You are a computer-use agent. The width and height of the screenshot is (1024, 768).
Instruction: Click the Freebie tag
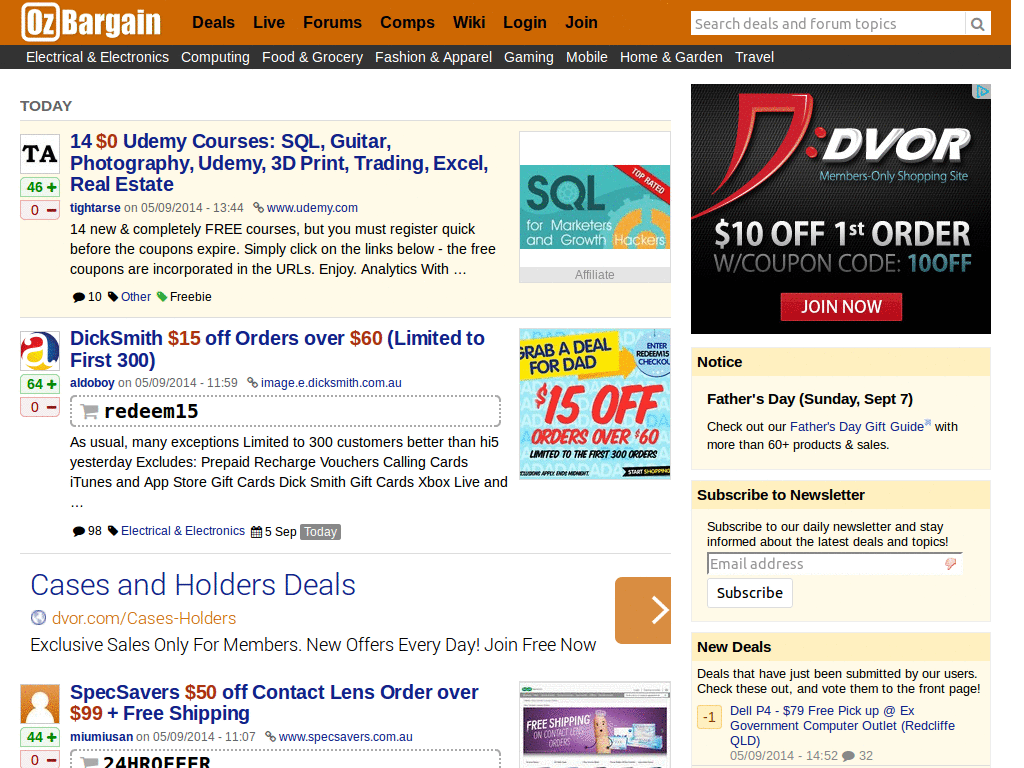tap(191, 296)
